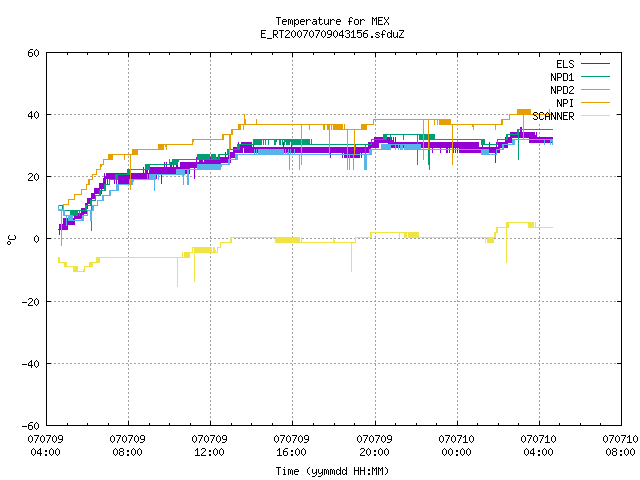The image size is (640, 480).
Task: Click the y-axis label -40
Action: pos(30,364)
